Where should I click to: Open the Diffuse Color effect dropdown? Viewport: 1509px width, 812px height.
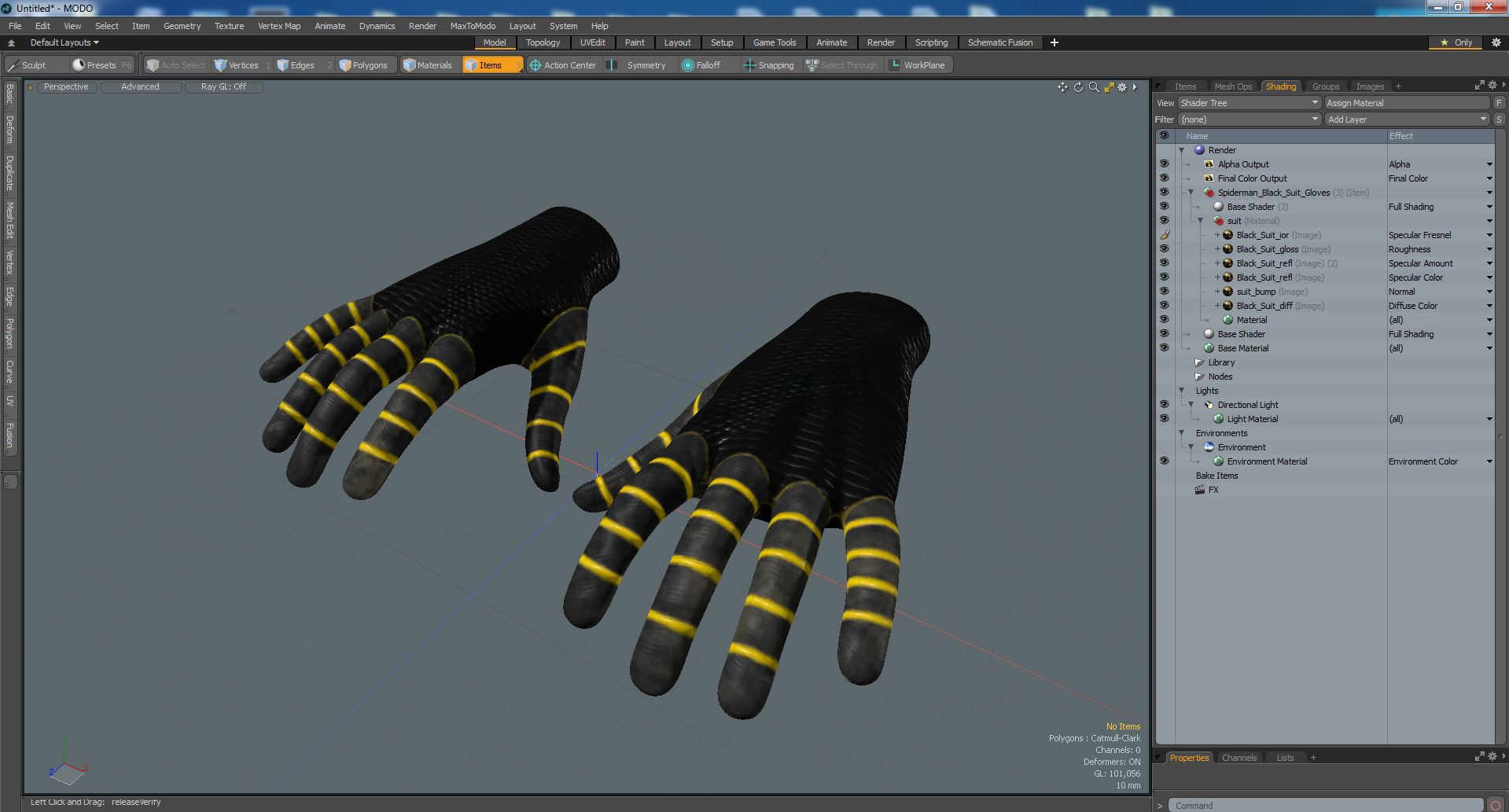[x=1489, y=306]
